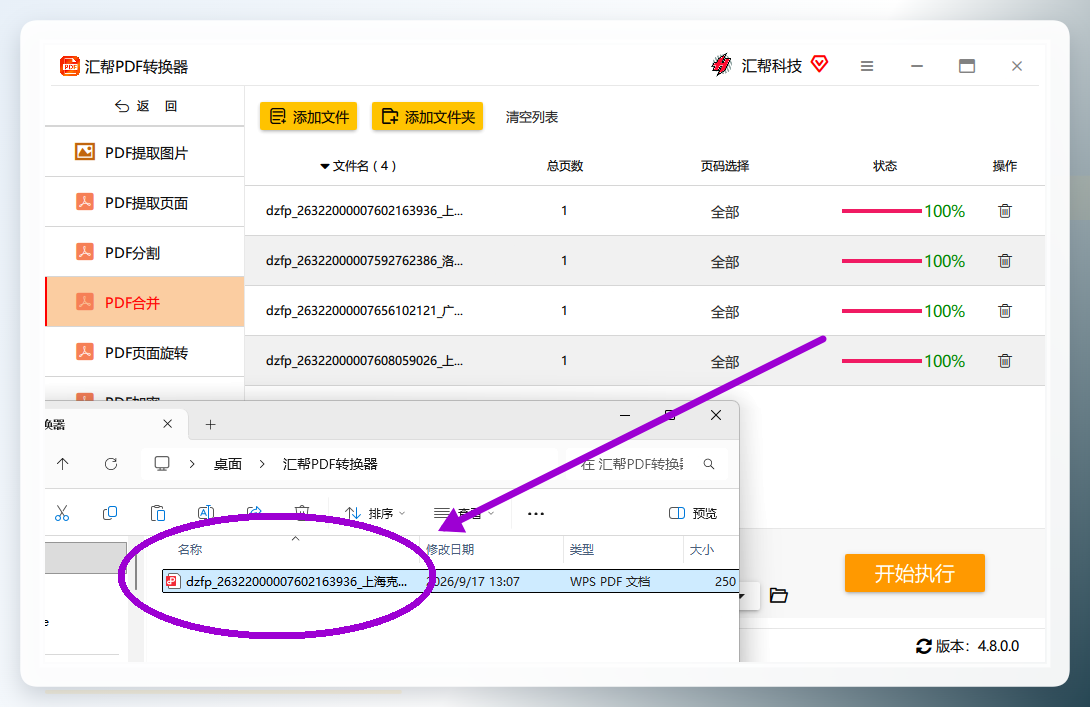Expand the chevron between 桌面 and 汇帮PDF转换器
Image resolution: width=1090 pixels, height=707 pixels.
point(262,464)
